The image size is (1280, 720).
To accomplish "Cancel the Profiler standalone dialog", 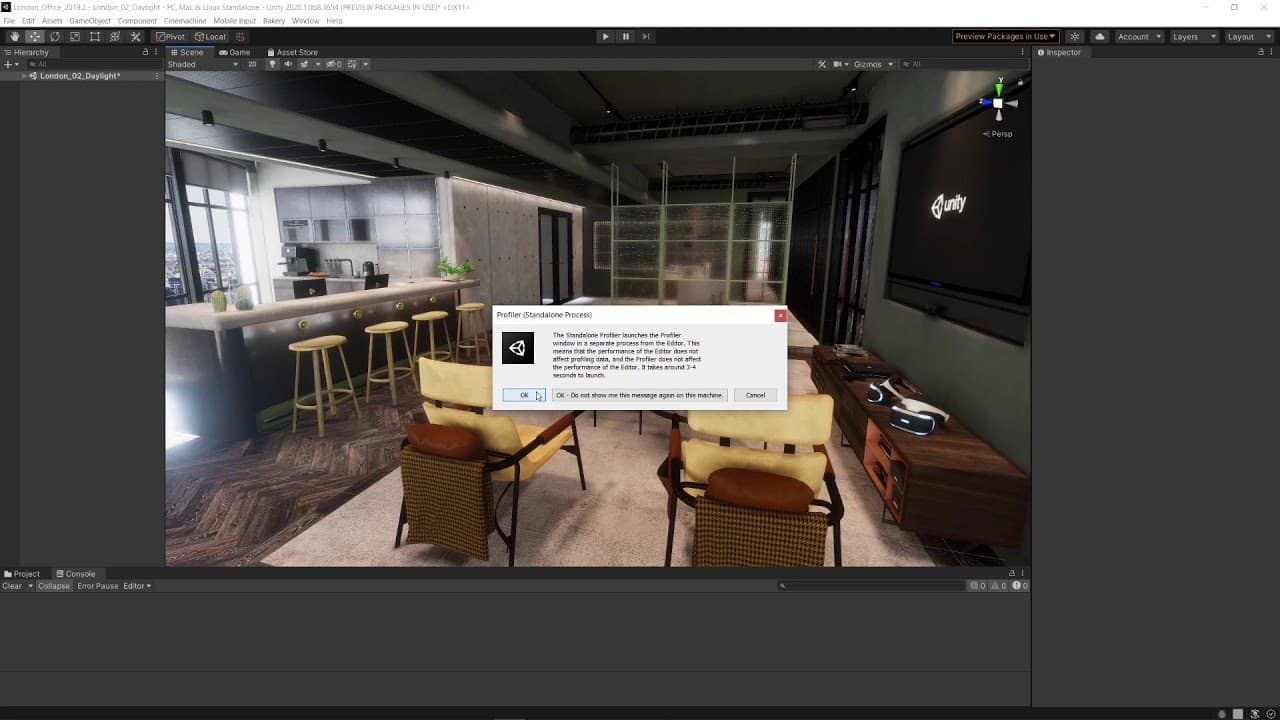I will coord(755,395).
